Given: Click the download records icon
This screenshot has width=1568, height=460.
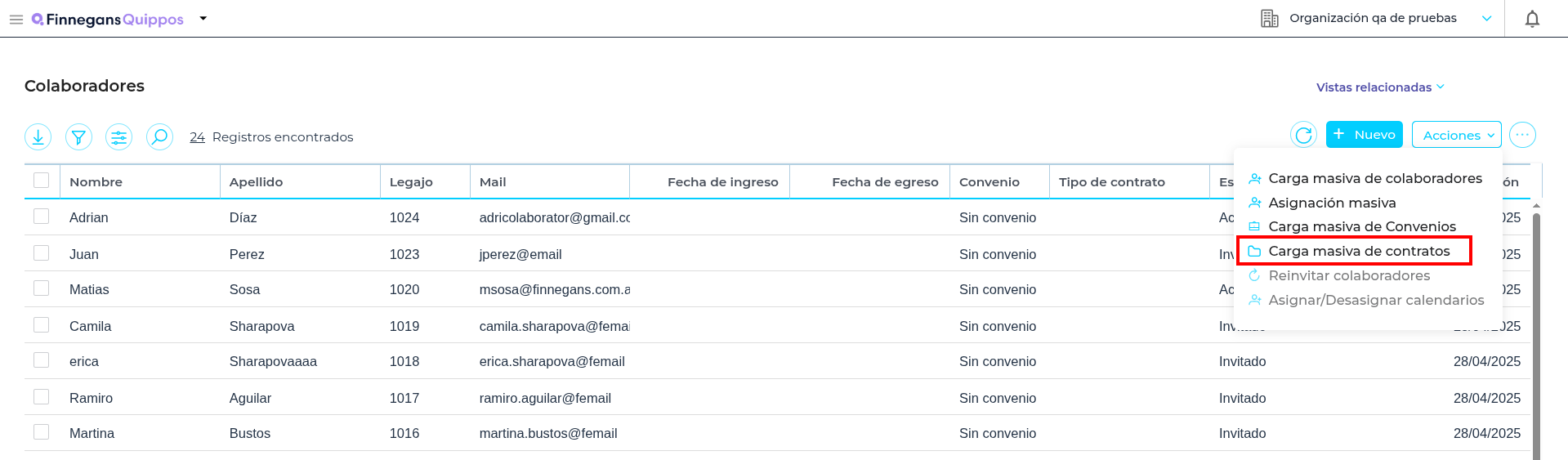Looking at the screenshot, I should 38,136.
